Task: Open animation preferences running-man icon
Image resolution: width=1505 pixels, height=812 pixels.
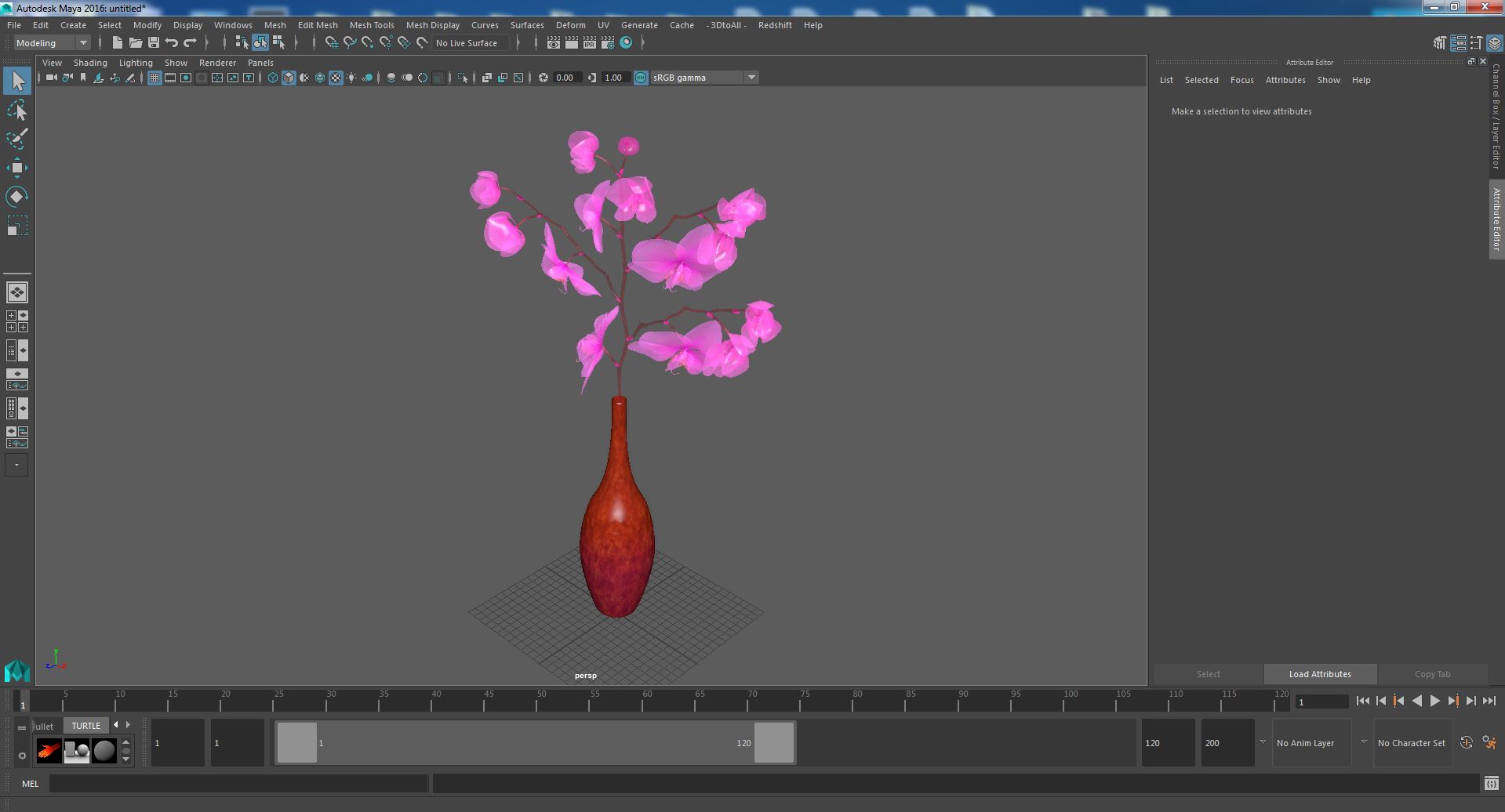Action: tap(1489, 742)
